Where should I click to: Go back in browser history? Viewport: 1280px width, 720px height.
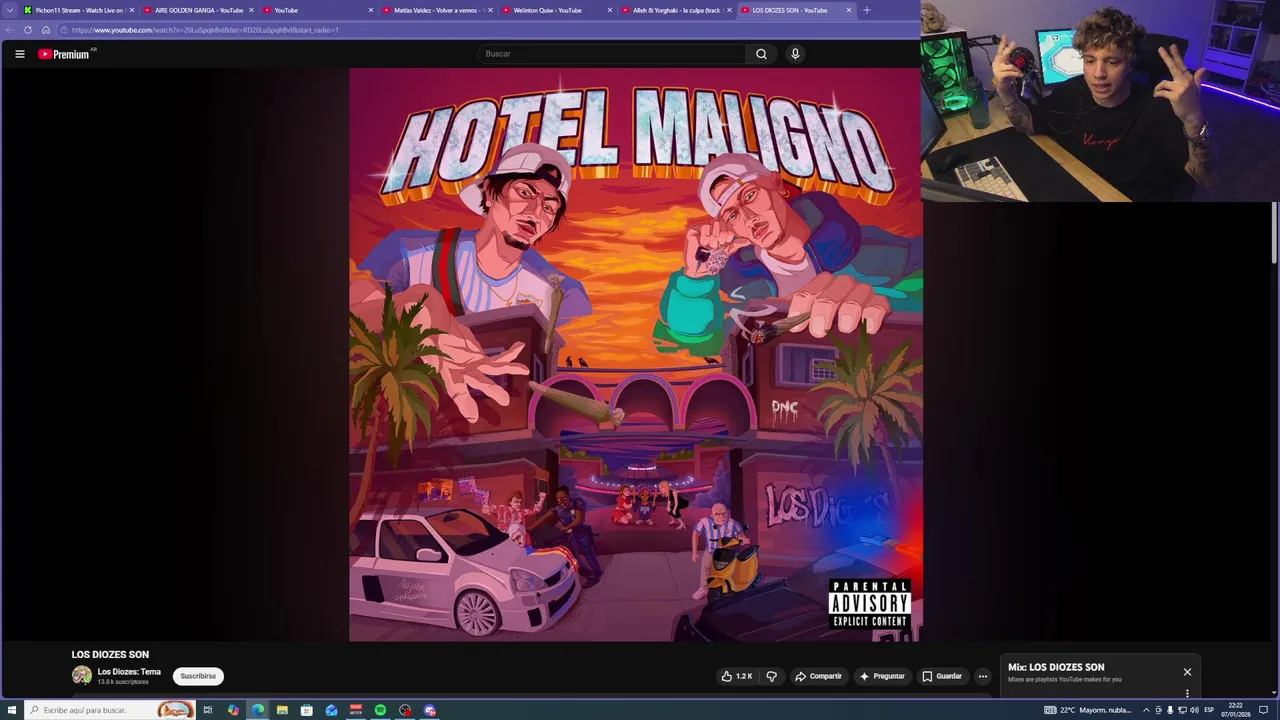pyautogui.click(x=10, y=30)
